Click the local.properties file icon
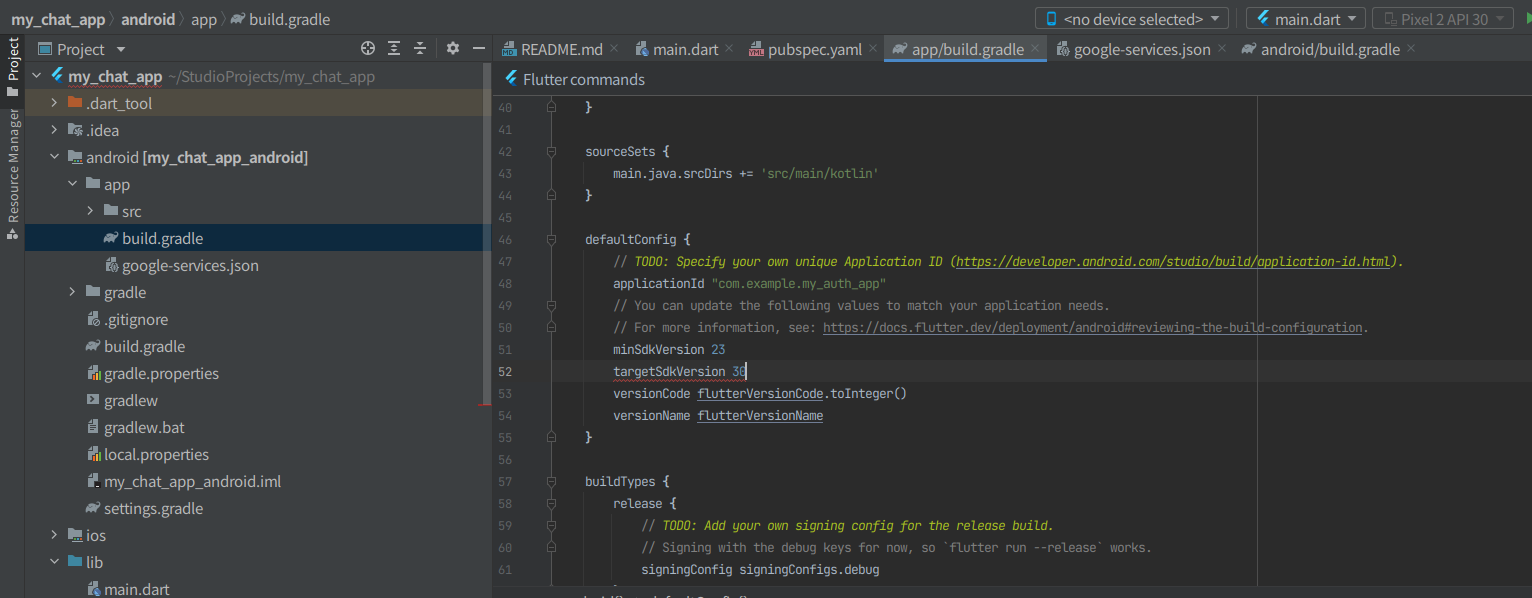This screenshot has height=598, width=1532. pyautogui.click(x=94, y=455)
